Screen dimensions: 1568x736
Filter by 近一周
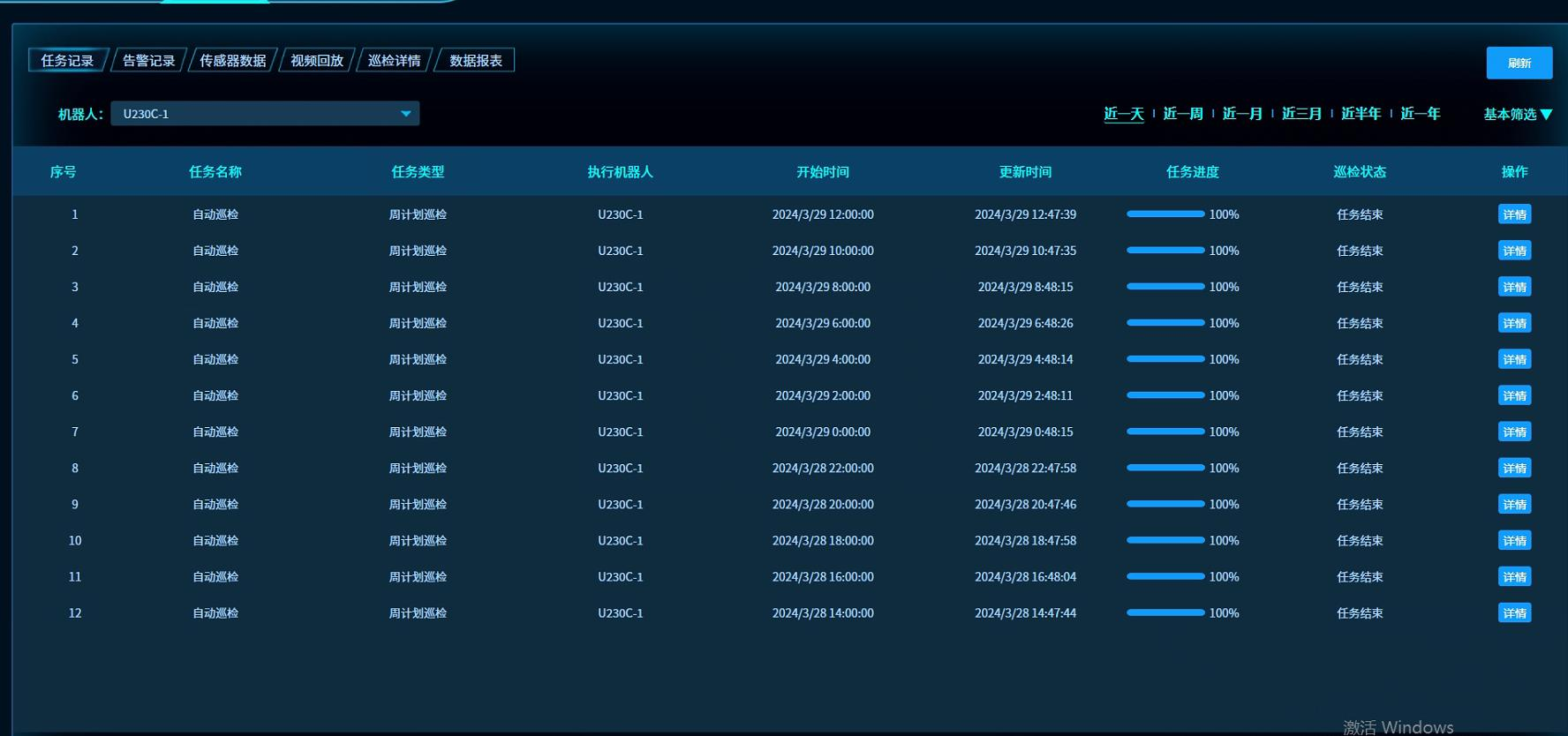click(x=1183, y=113)
